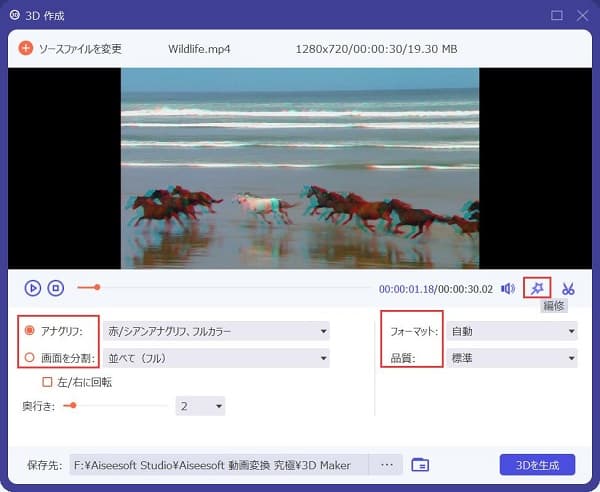Click the ソースファイルを変更 label
This screenshot has width=600, height=492.
point(80,49)
